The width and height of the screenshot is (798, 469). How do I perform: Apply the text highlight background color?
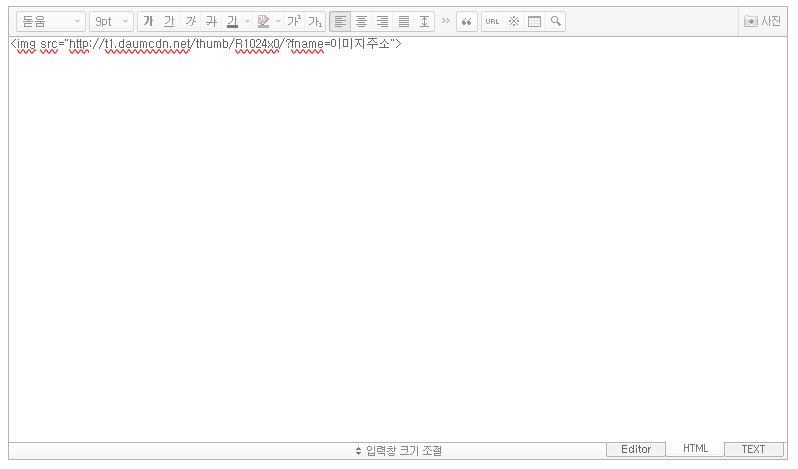(263, 21)
